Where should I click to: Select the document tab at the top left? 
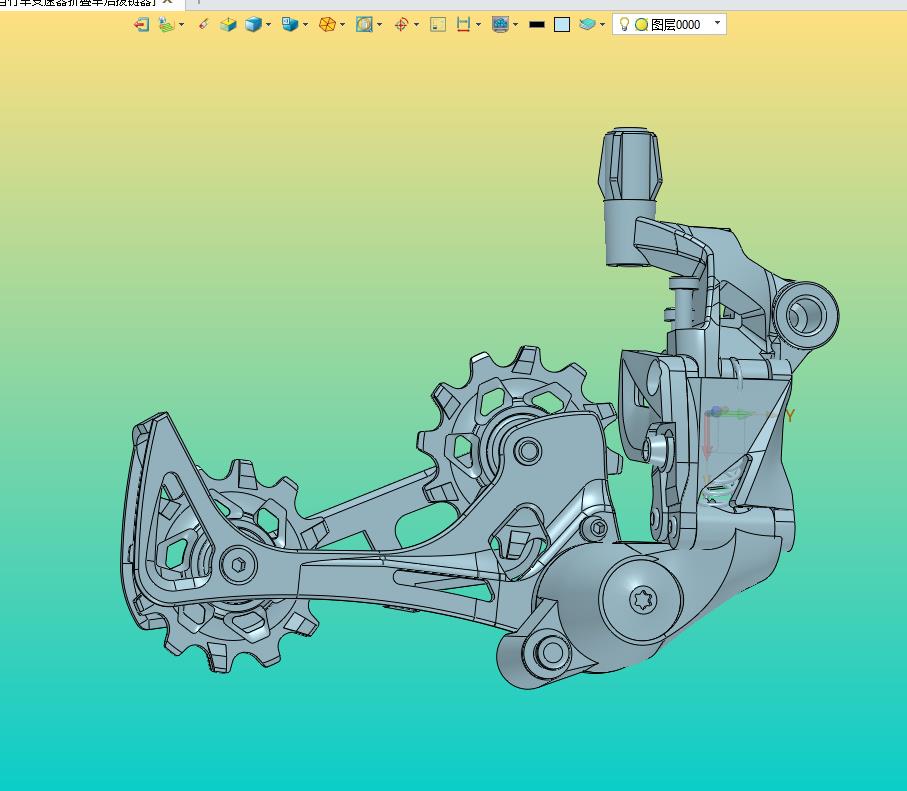[x=78, y=3]
